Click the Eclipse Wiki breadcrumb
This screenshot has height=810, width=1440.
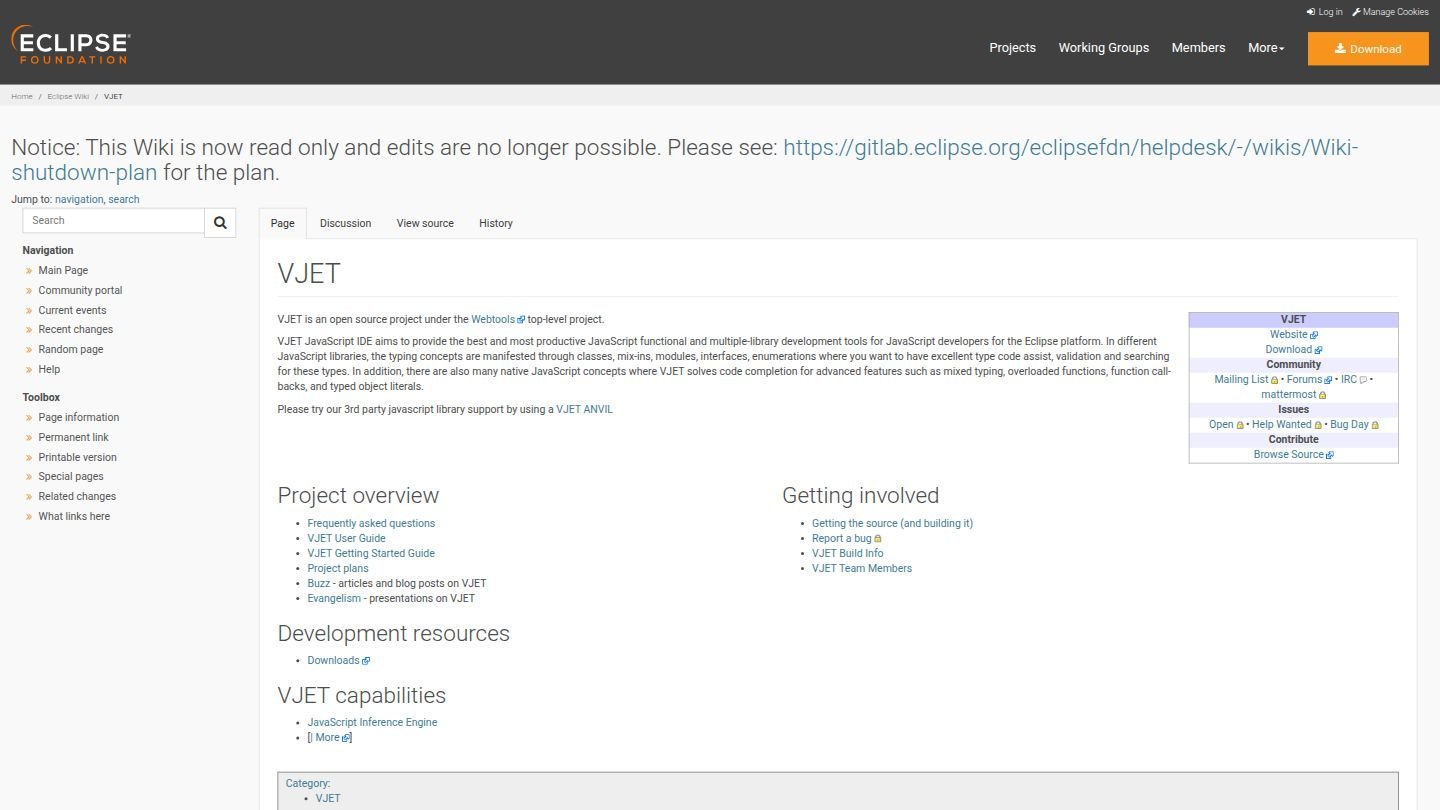(x=68, y=96)
